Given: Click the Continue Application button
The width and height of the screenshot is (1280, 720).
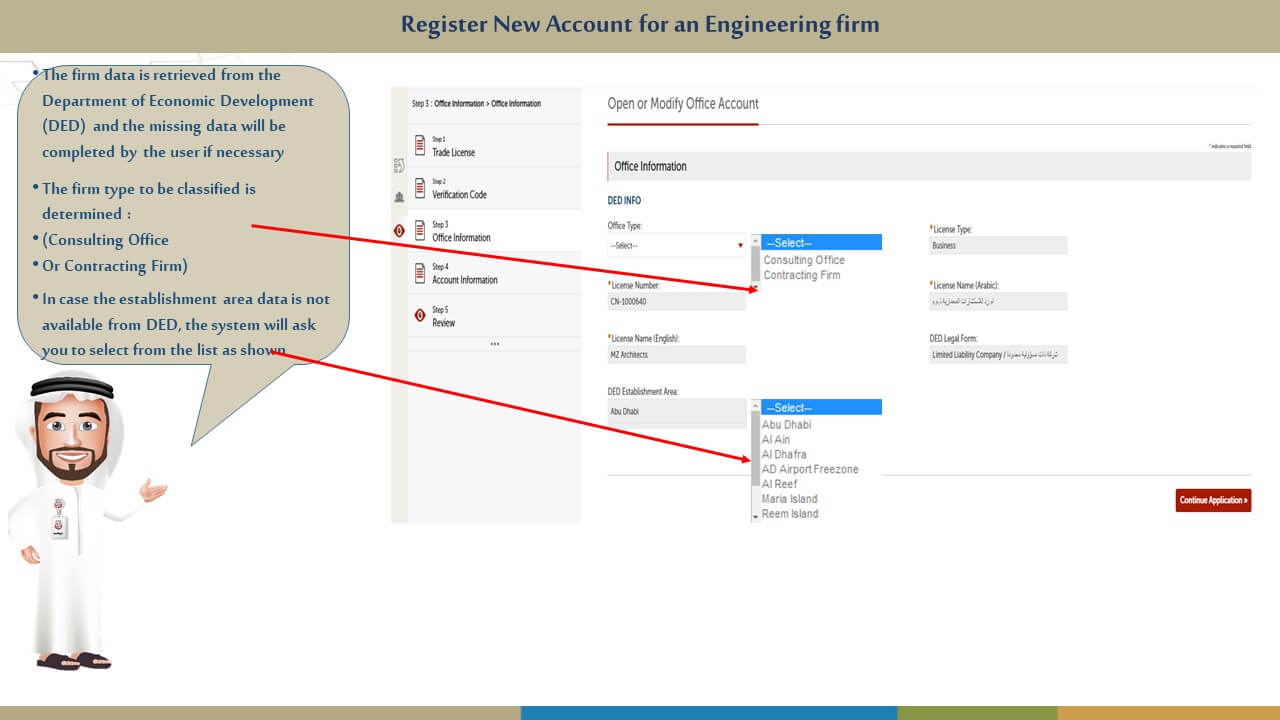Looking at the screenshot, I should (x=1213, y=500).
